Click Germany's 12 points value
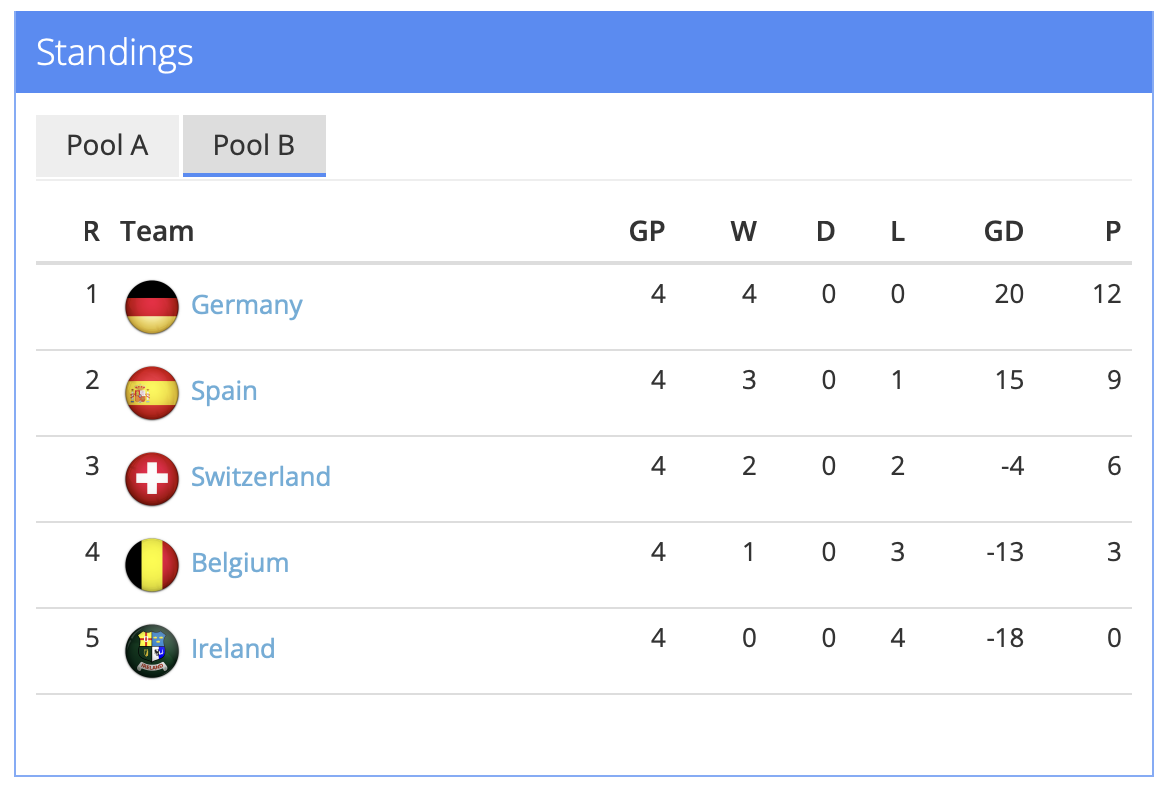 [x=1106, y=294]
